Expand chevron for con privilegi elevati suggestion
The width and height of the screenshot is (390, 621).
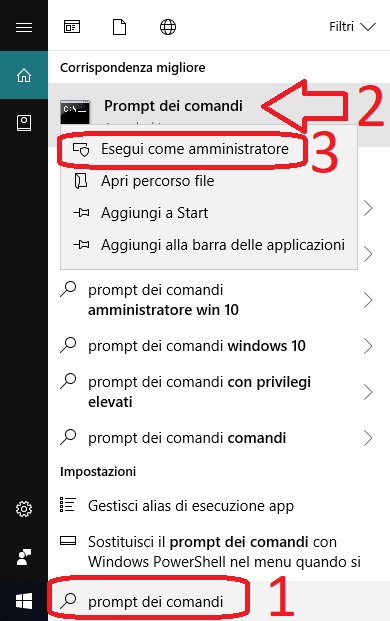(x=368, y=392)
